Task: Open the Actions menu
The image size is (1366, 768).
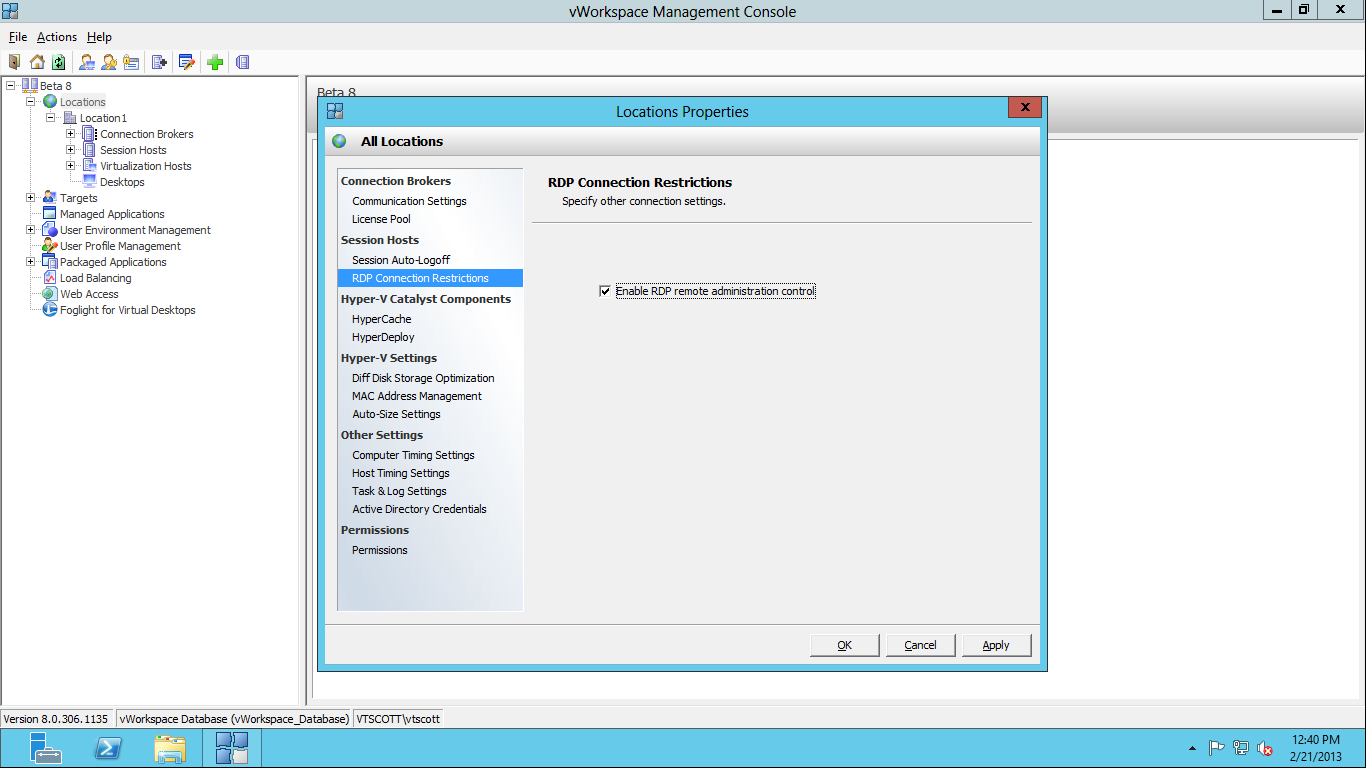Action: [57, 37]
